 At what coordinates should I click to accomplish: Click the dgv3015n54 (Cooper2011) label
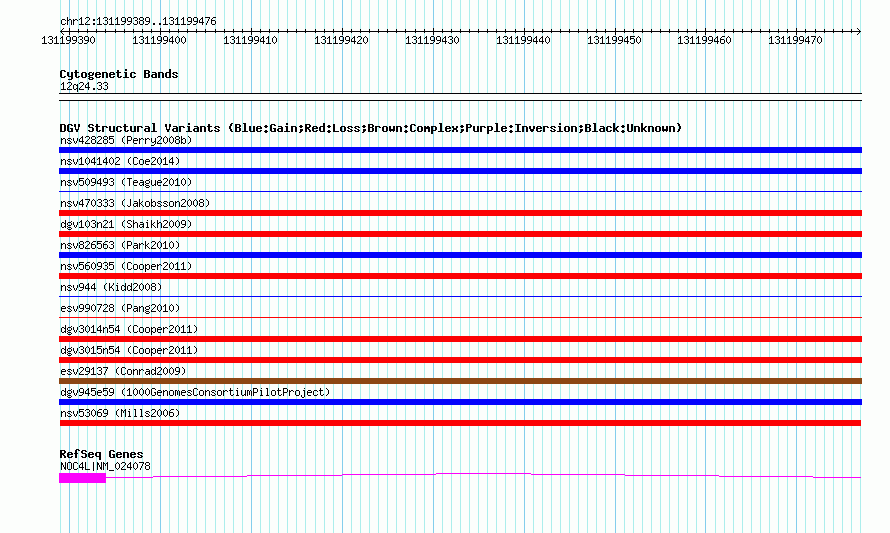pos(129,350)
